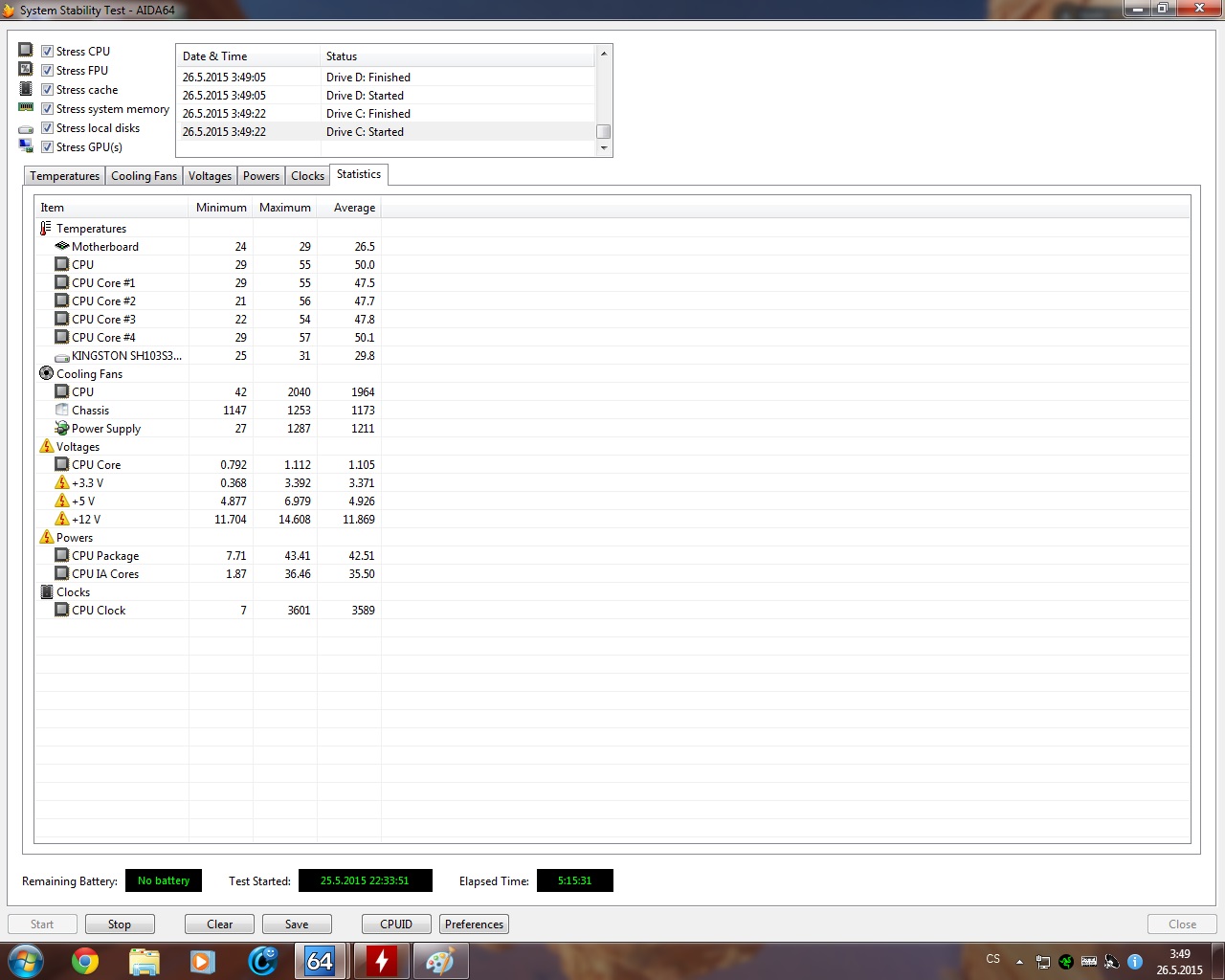The image size is (1225, 980).
Task: Click the Stress CPU chip icon
Action: click(x=26, y=50)
